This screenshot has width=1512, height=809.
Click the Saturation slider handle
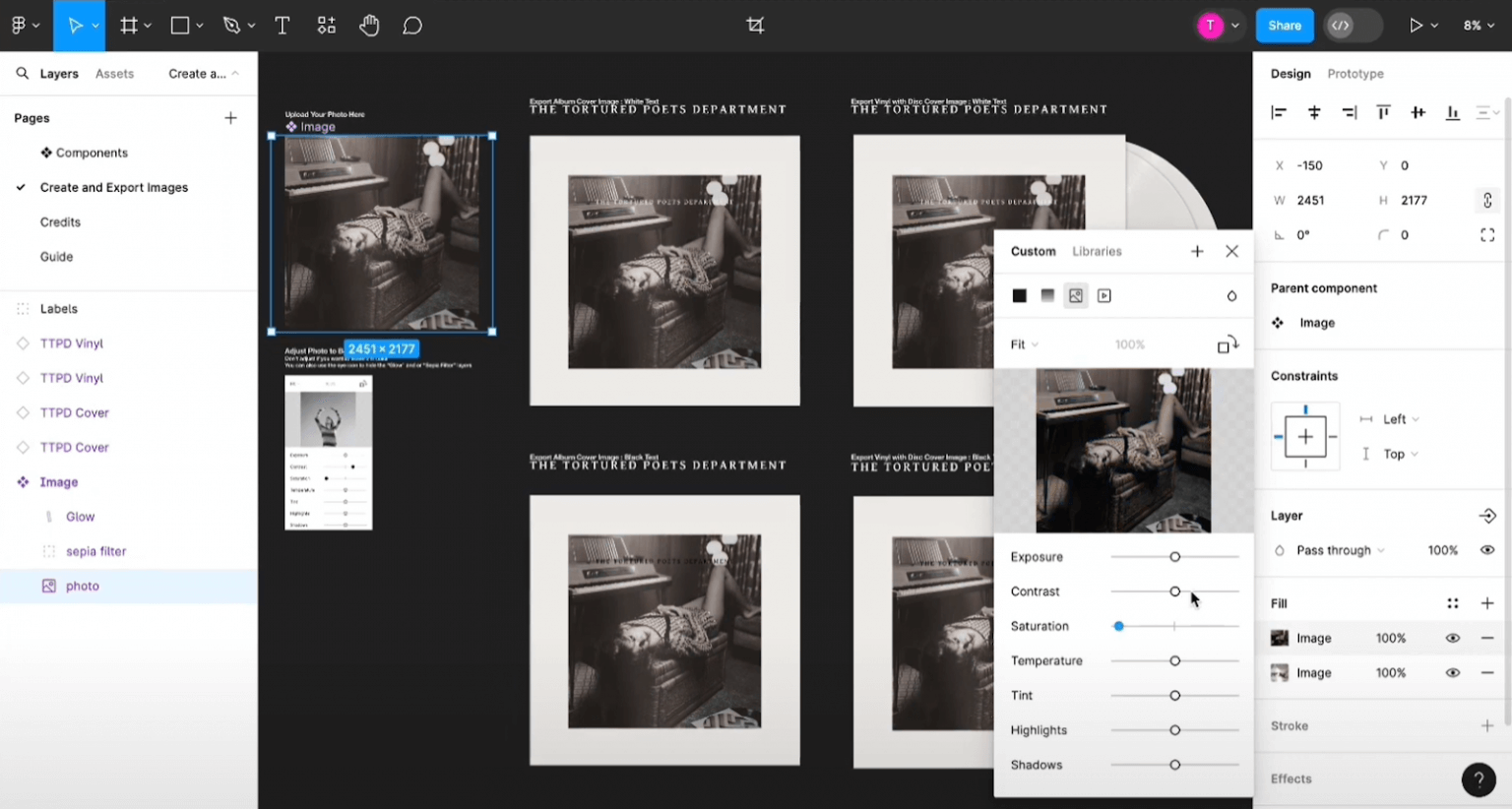click(1119, 627)
